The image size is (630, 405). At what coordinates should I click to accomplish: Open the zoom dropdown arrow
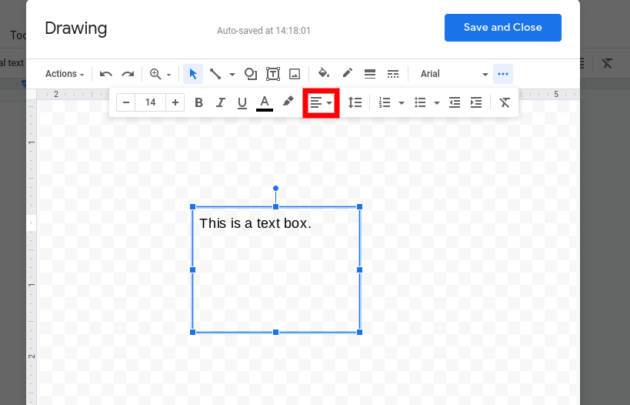169,75
